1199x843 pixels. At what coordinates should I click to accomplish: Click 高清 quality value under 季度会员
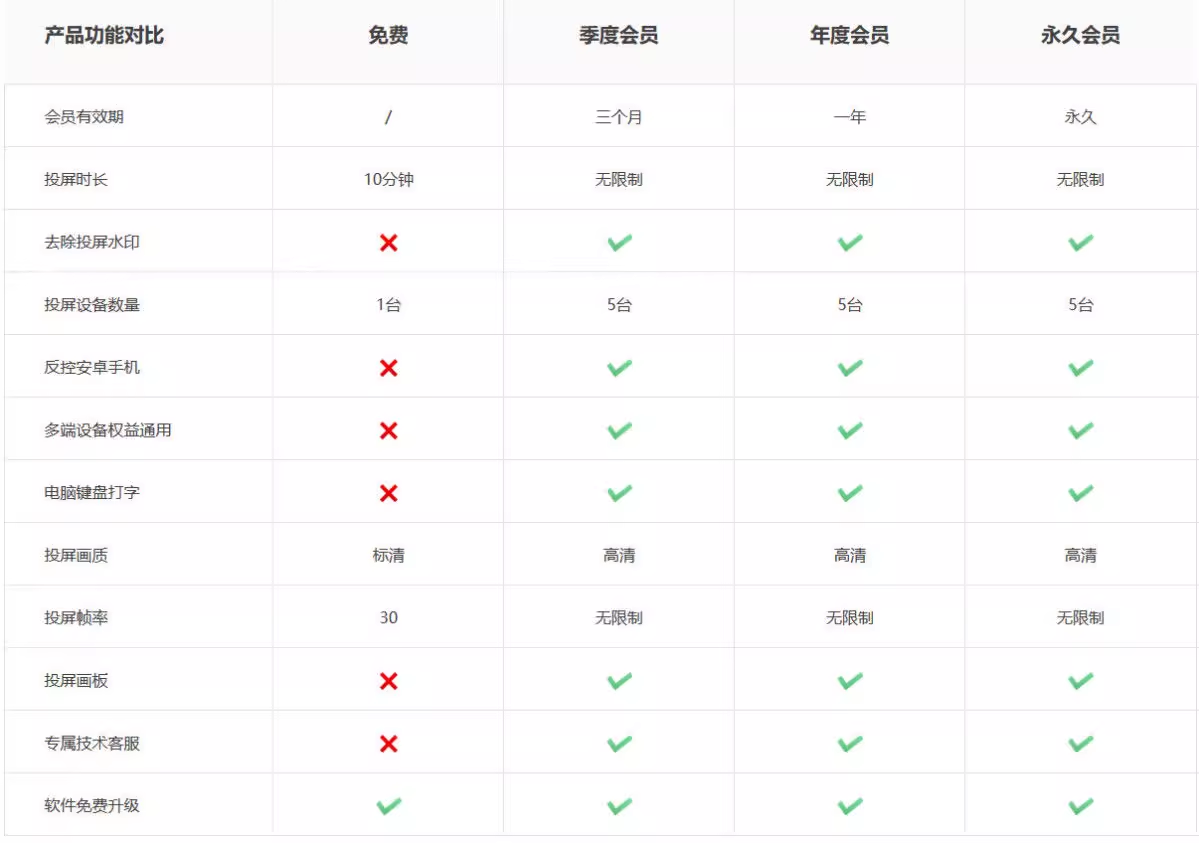[619, 556]
